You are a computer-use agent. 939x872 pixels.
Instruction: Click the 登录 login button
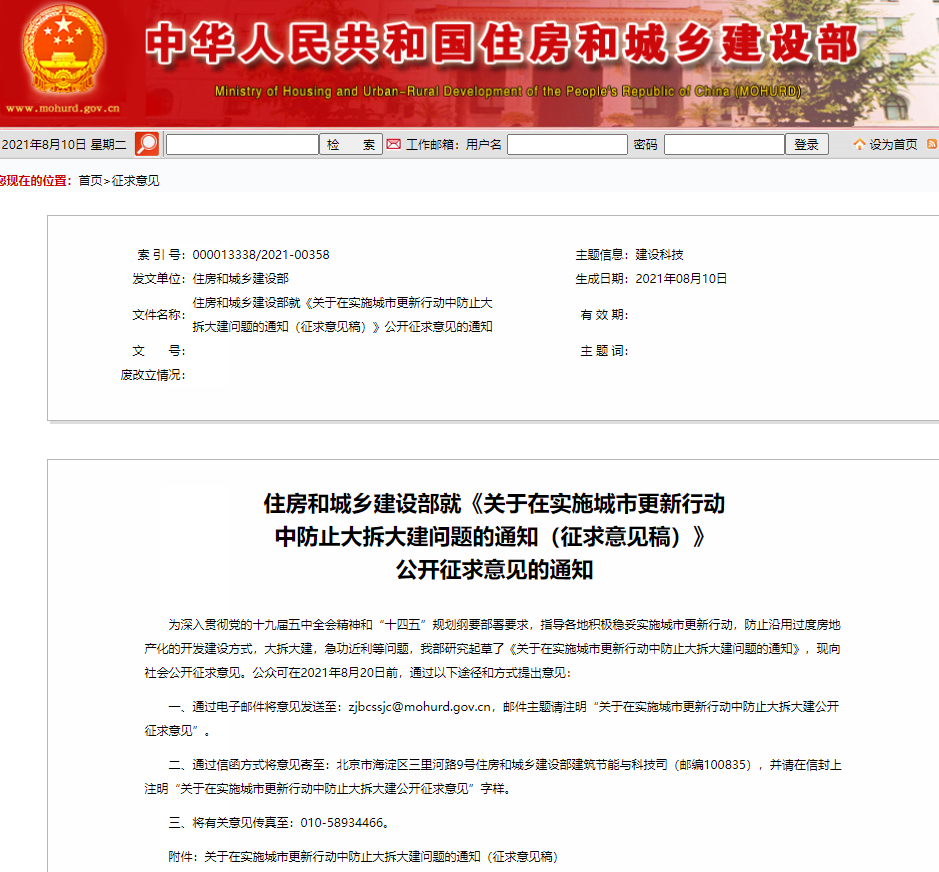pos(807,144)
